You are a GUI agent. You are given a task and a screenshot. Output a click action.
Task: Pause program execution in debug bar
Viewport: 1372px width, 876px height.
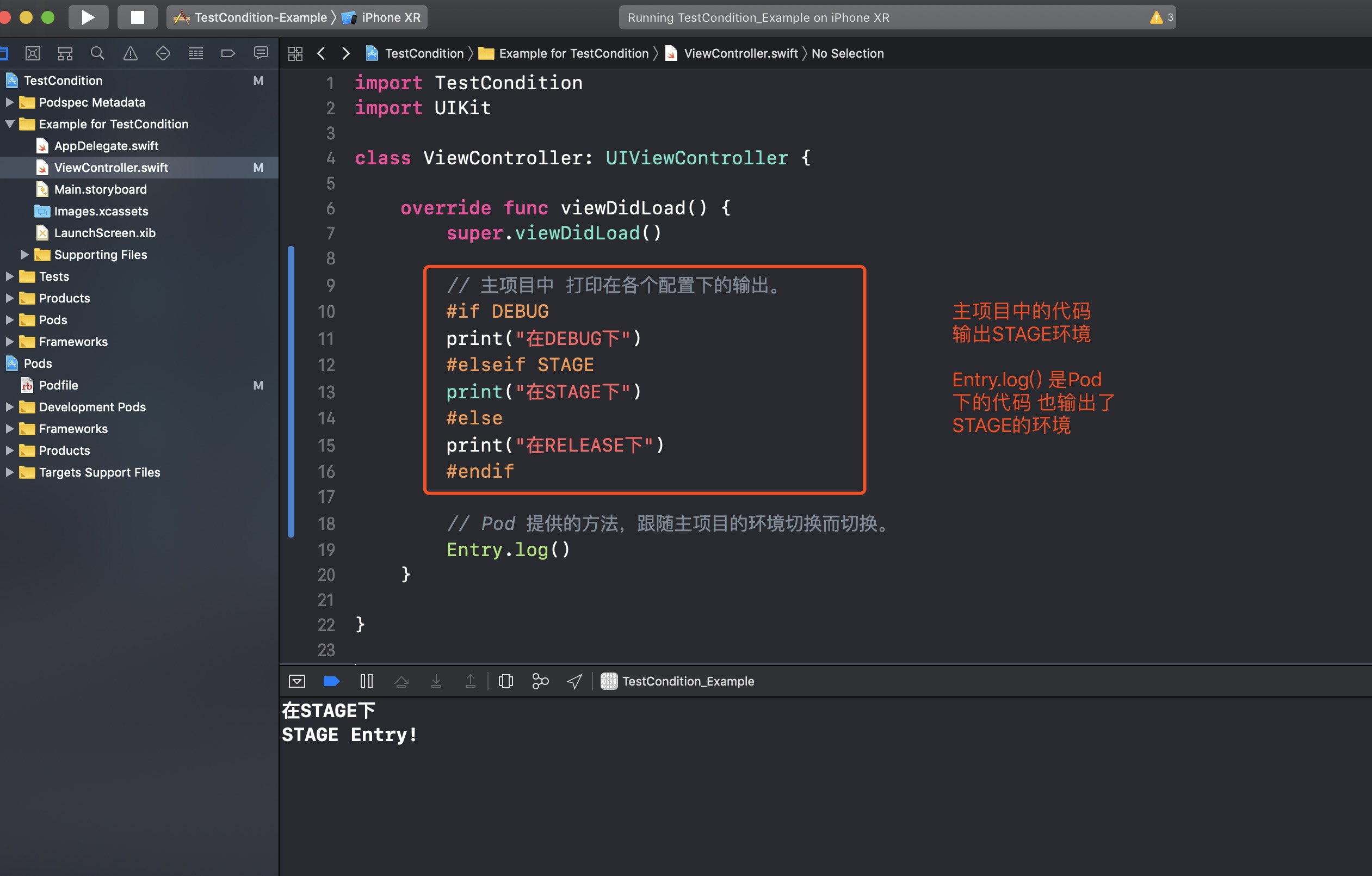coord(366,681)
